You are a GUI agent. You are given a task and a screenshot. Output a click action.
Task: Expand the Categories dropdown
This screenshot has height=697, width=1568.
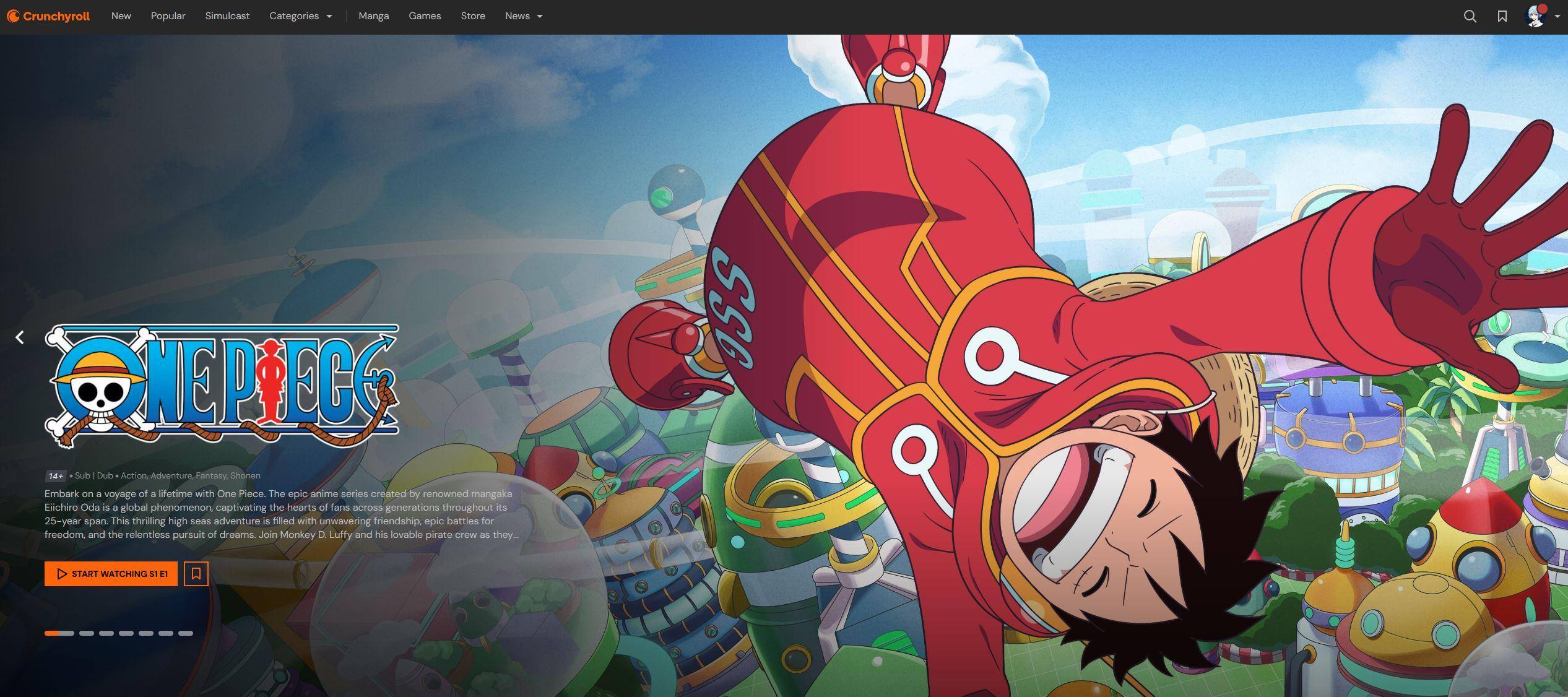coord(301,16)
